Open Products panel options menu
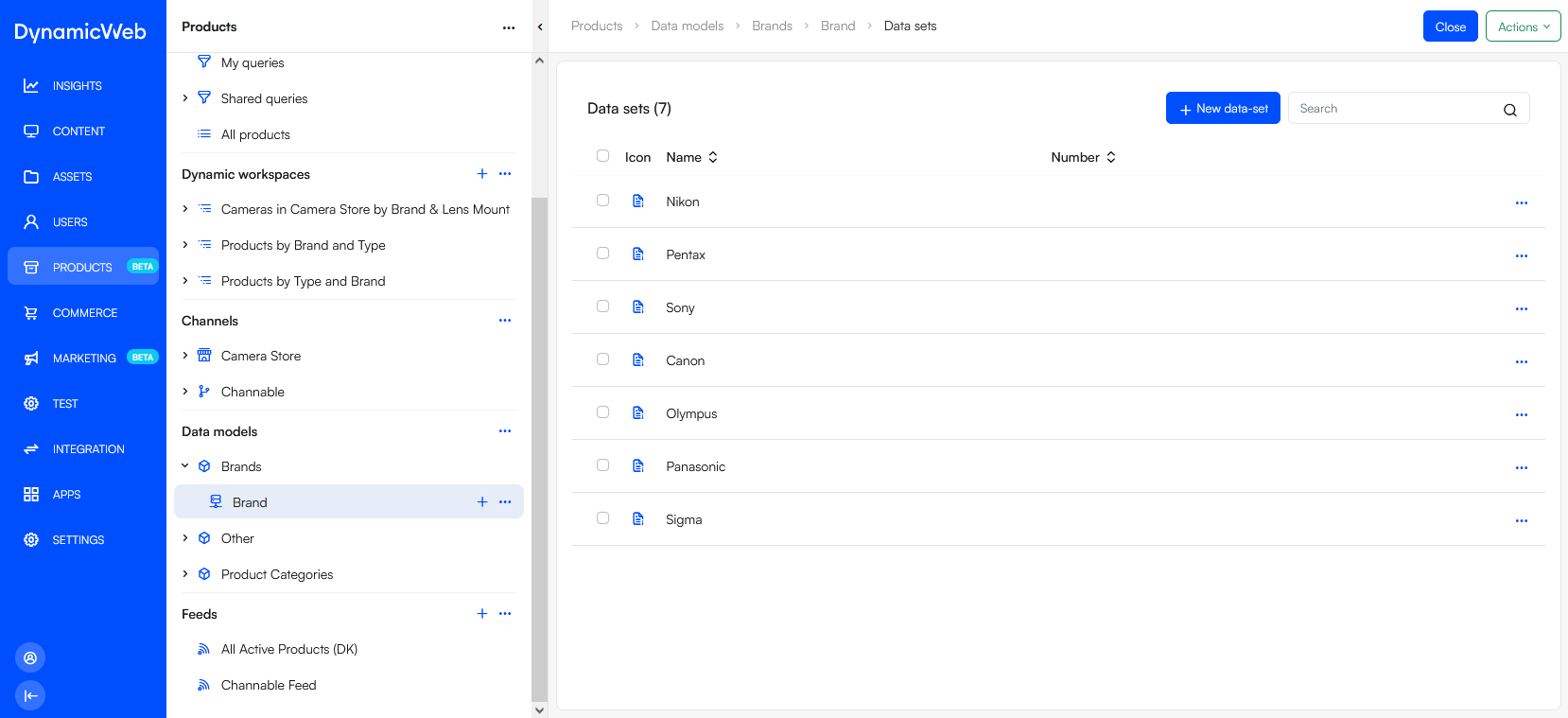Viewport: 1568px width, 718px height. 509,27
